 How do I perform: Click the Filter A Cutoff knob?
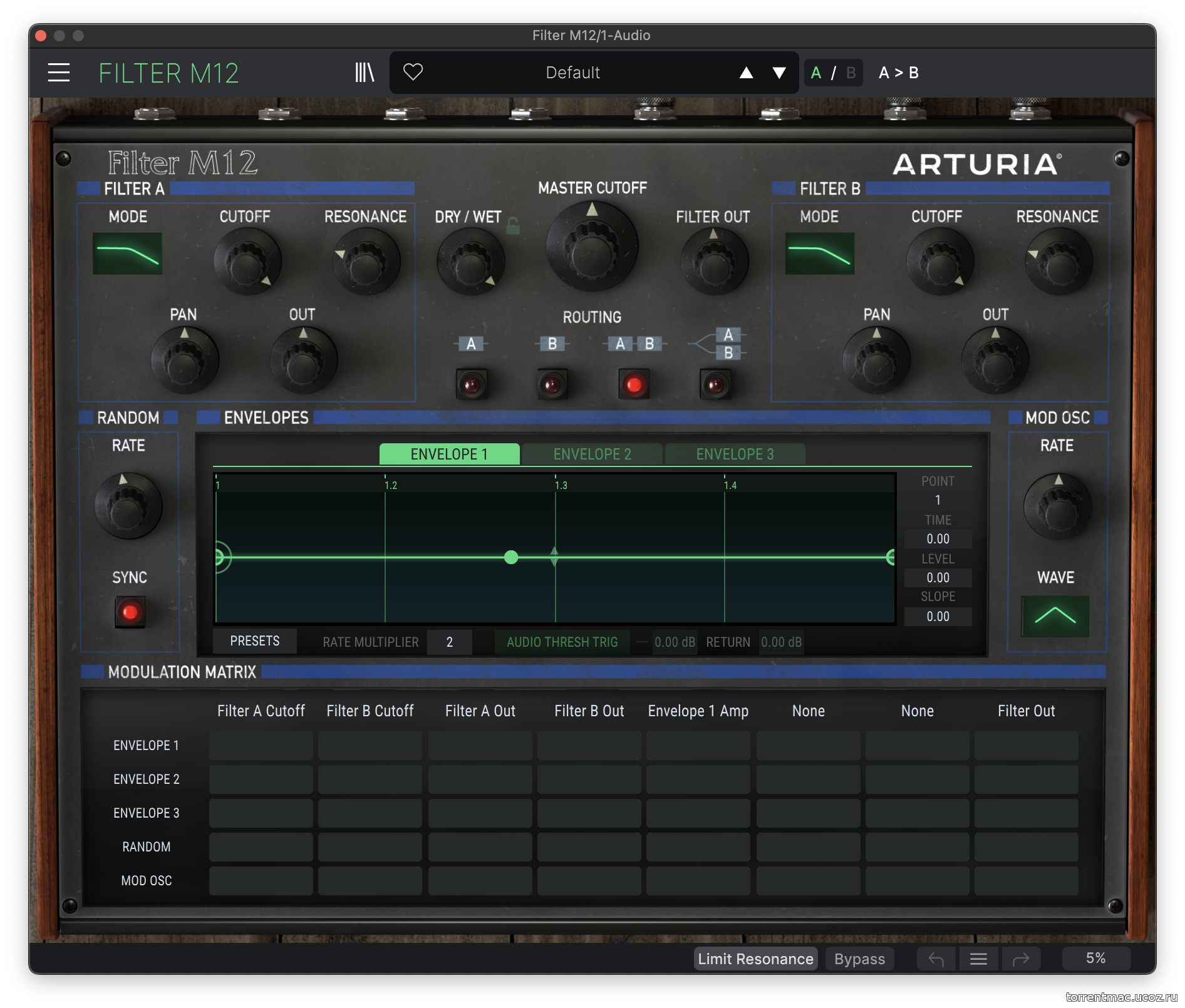247,262
